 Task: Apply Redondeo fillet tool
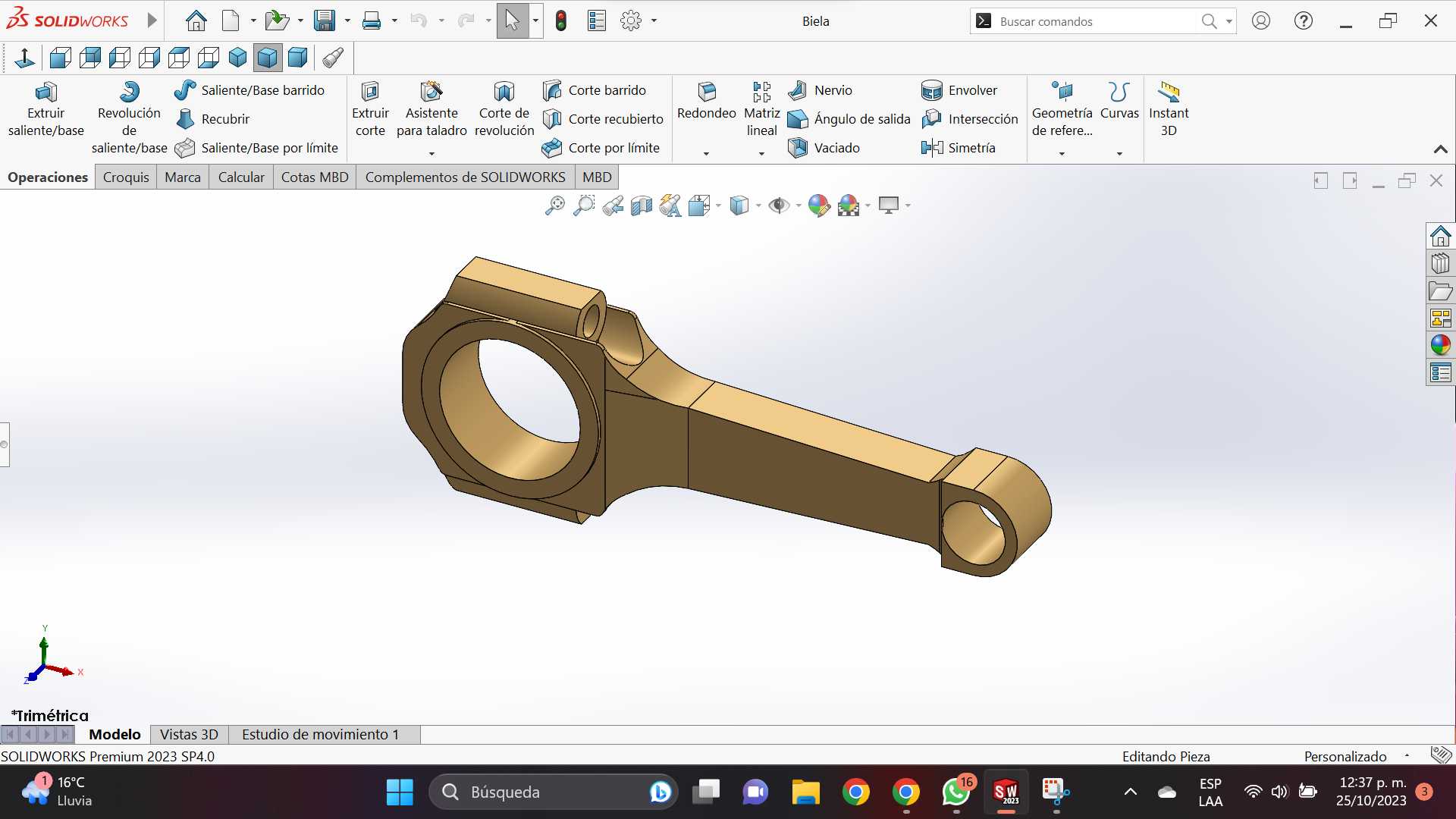706,102
